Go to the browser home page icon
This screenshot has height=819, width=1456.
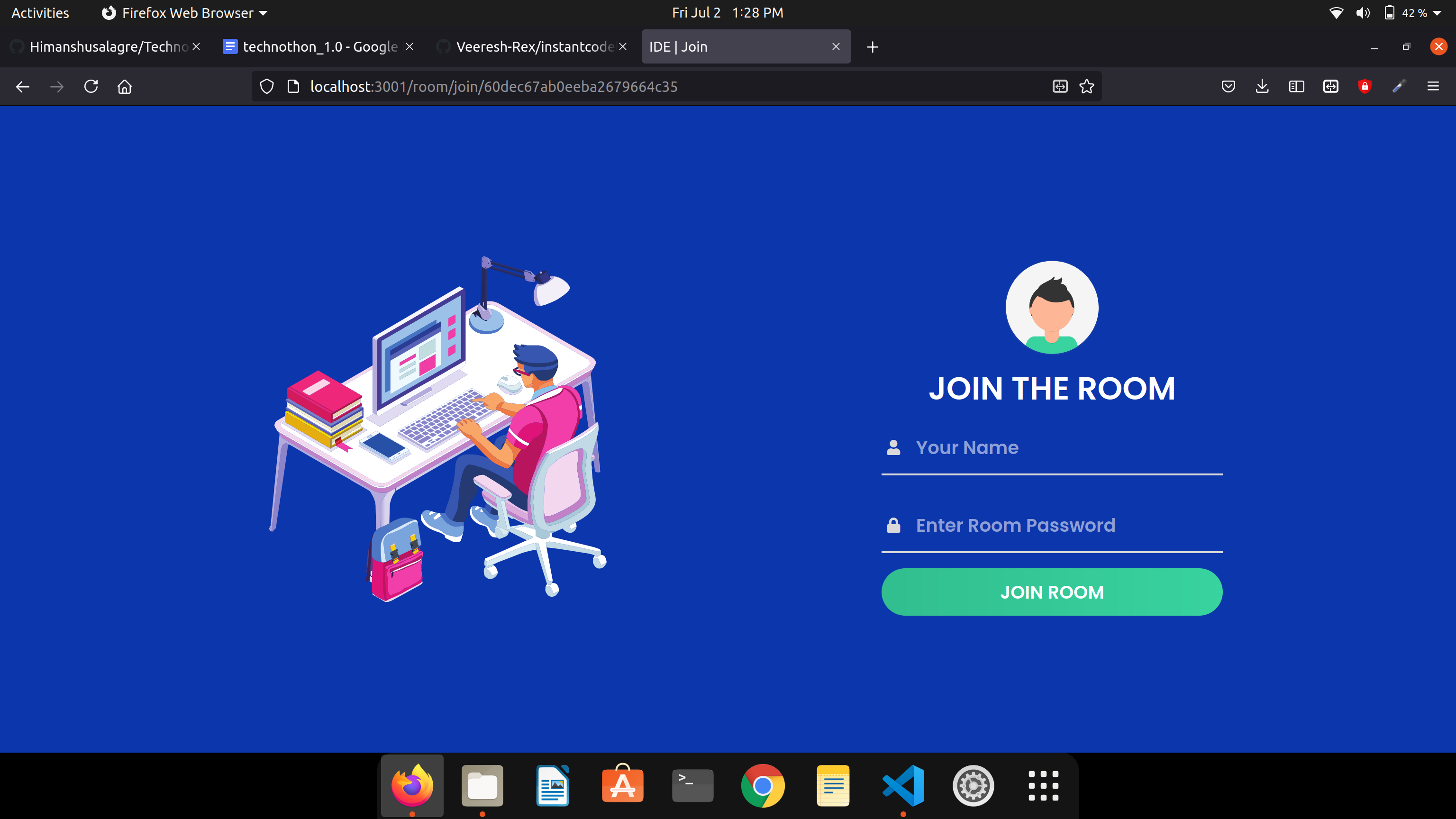click(124, 86)
